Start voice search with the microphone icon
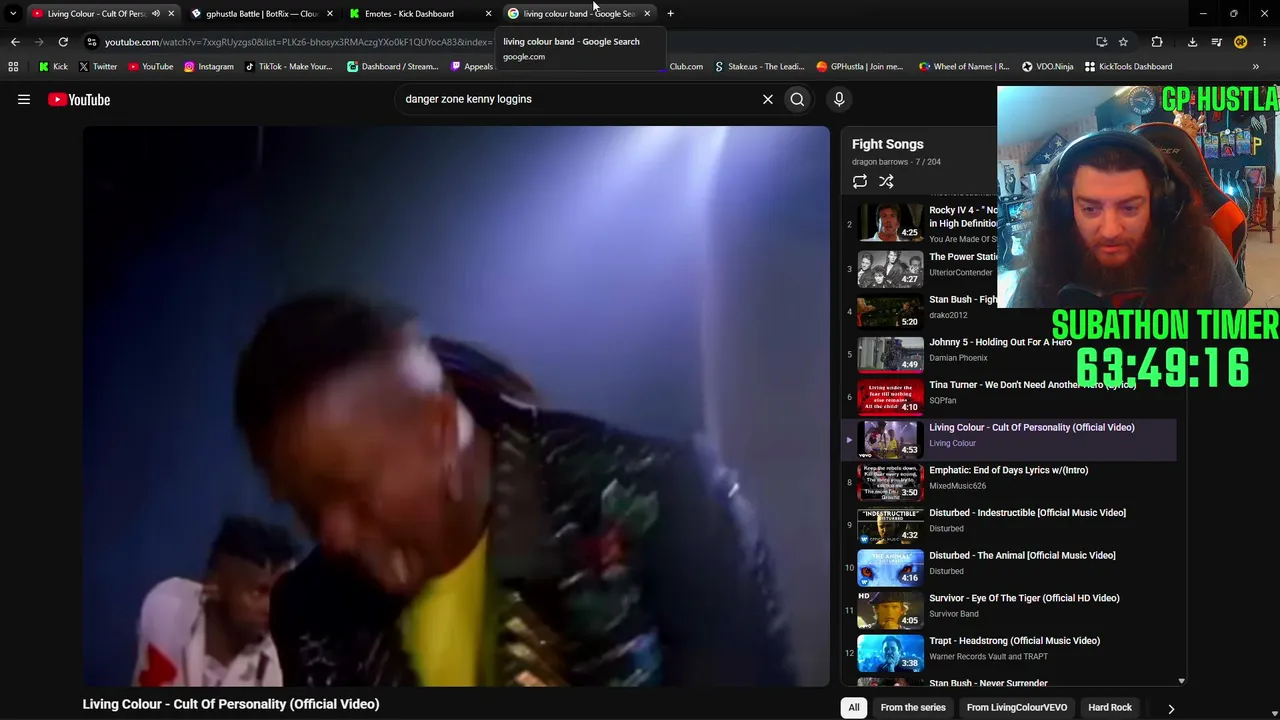 click(839, 99)
